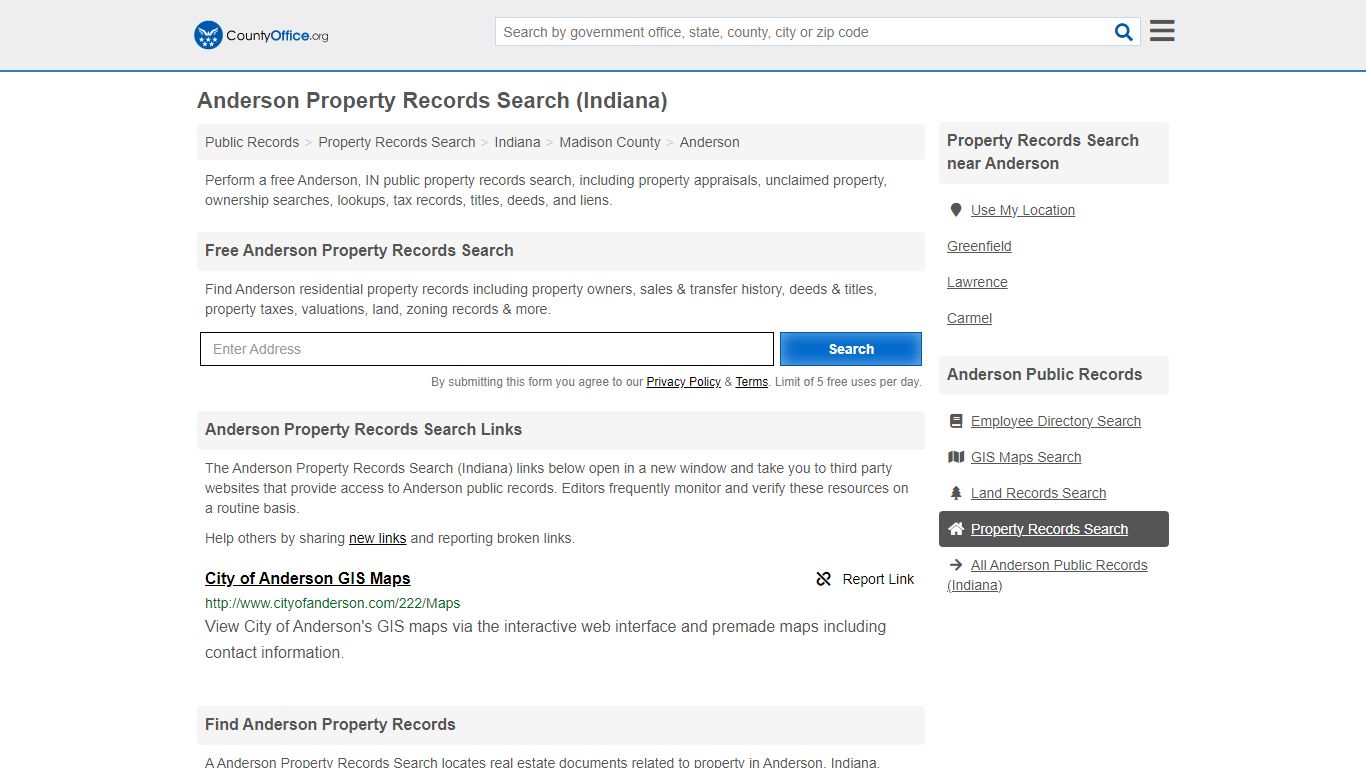The width and height of the screenshot is (1366, 768).
Task: Click Find Anderson Property Records heading
Action: pyautogui.click(x=330, y=724)
